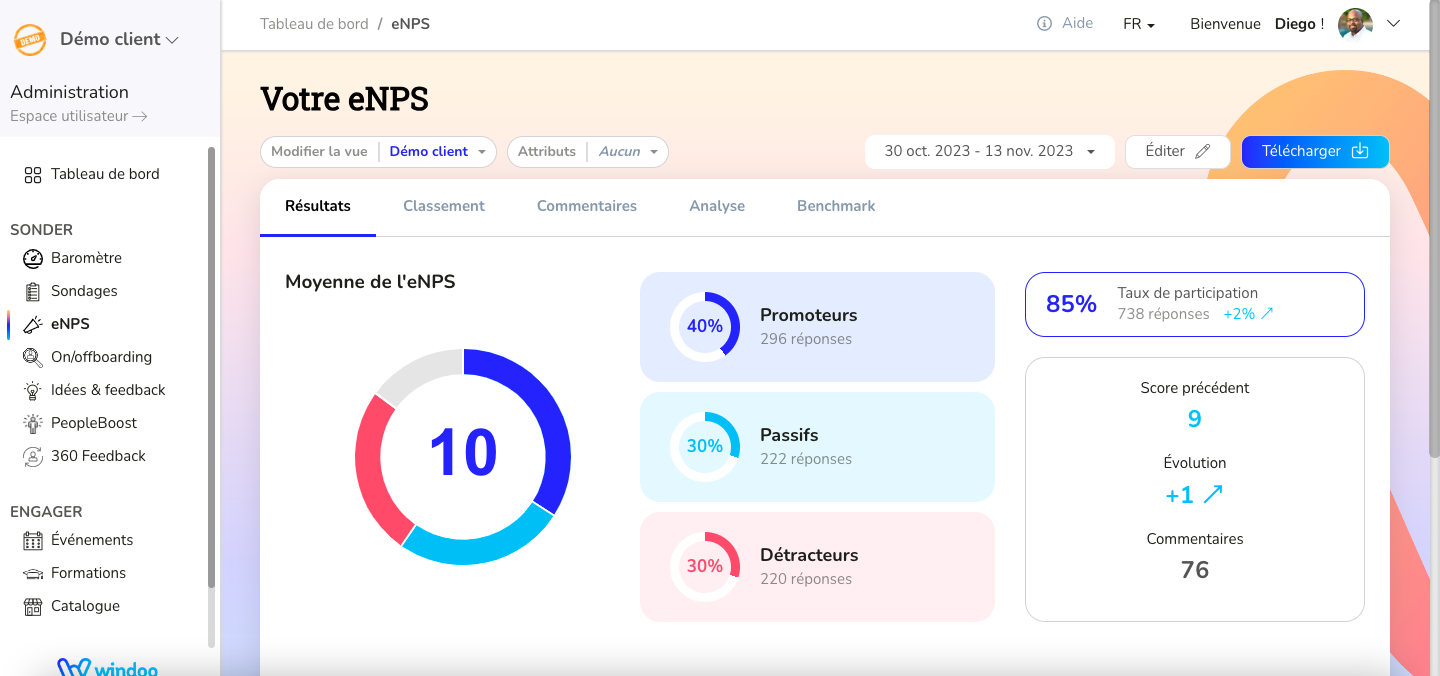Open the Modifier la vue dropdown
The width and height of the screenshot is (1440, 676).
pos(378,152)
